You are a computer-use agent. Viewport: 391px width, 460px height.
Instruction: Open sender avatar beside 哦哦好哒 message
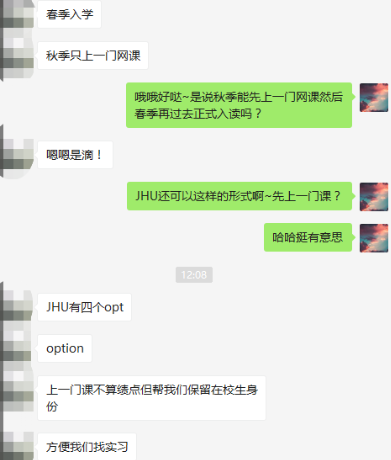tap(374, 97)
